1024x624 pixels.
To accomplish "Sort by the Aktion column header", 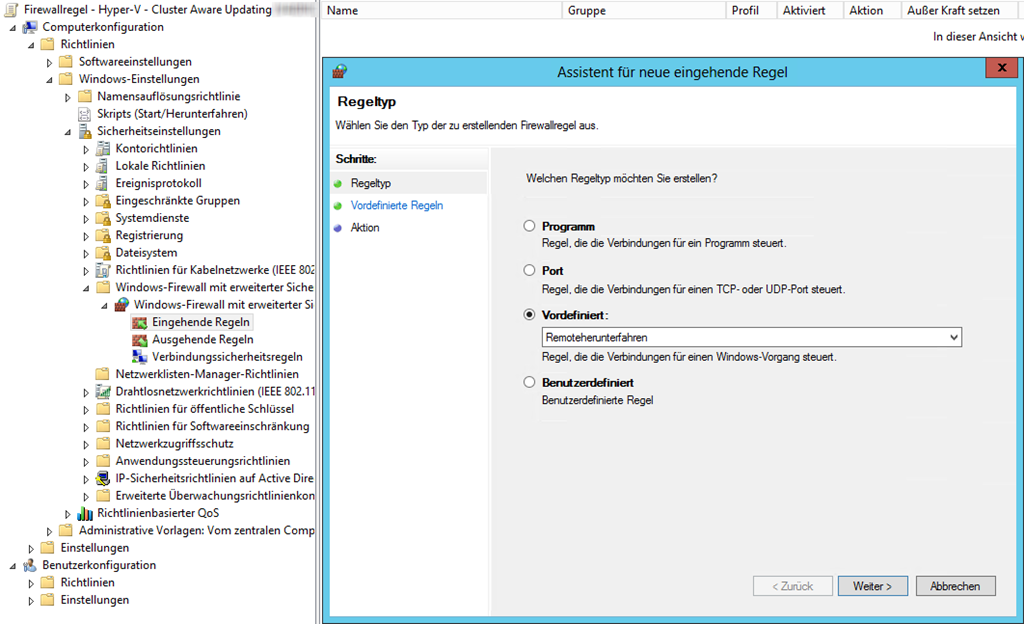I will pos(872,10).
